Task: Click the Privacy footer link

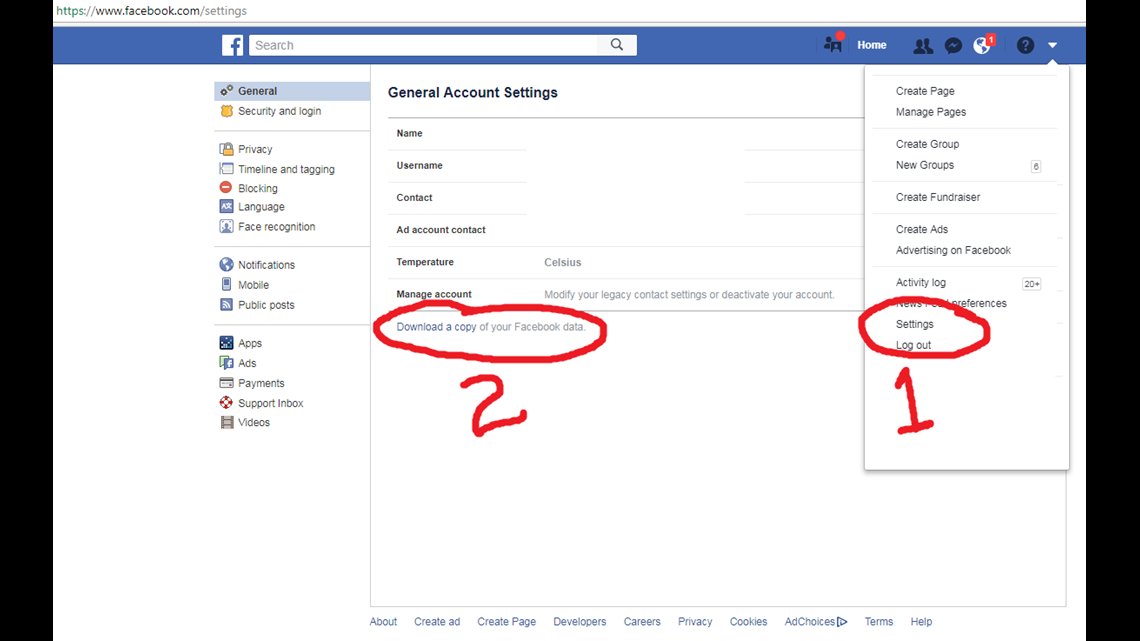Action: (695, 621)
